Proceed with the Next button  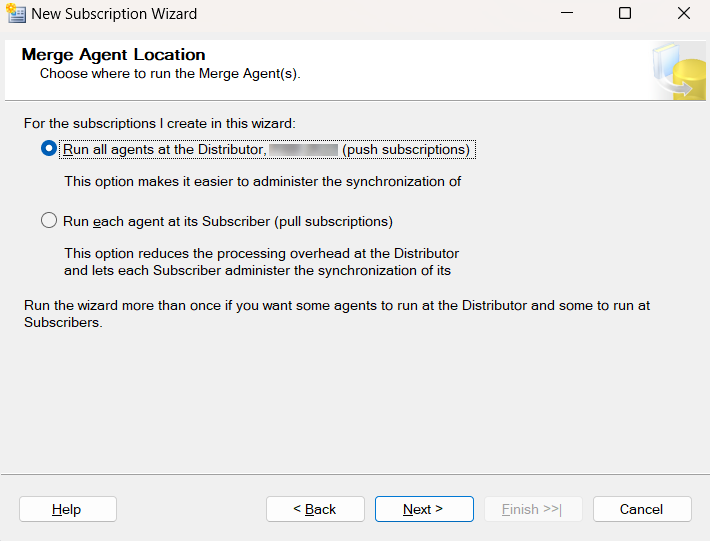pos(423,509)
